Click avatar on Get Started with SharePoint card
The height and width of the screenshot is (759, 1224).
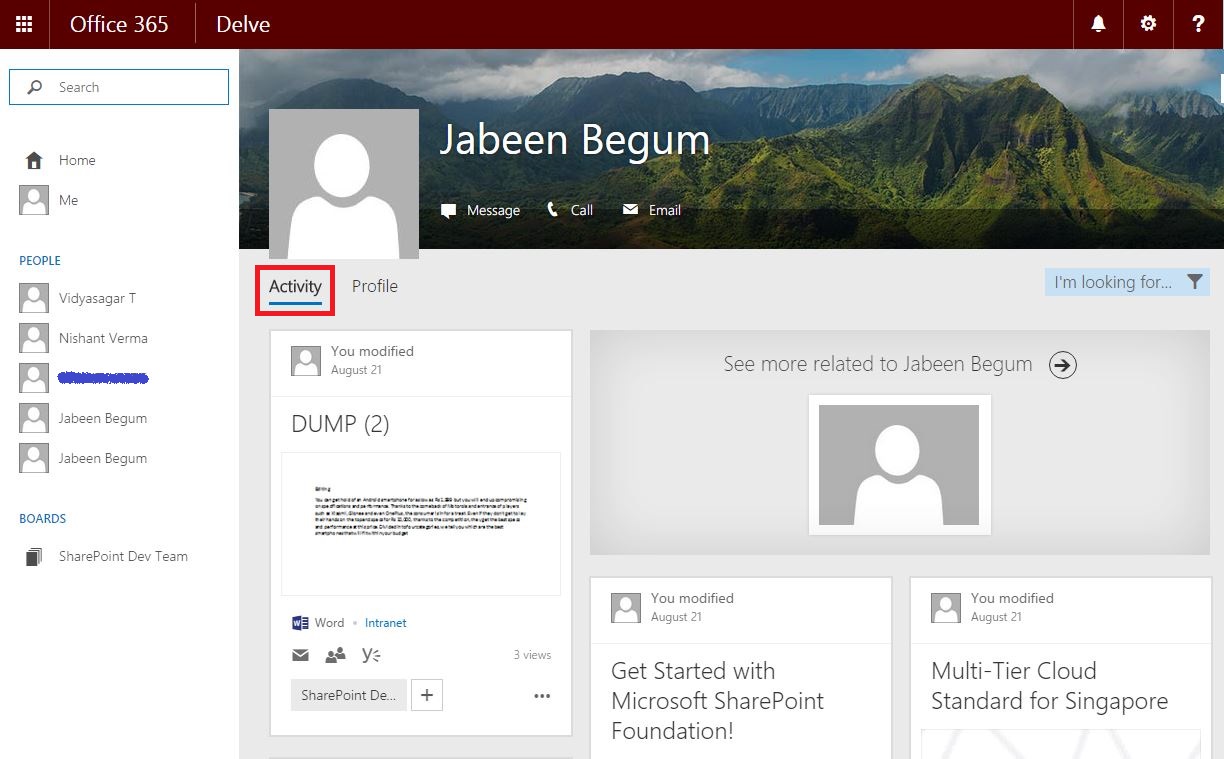[626, 608]
